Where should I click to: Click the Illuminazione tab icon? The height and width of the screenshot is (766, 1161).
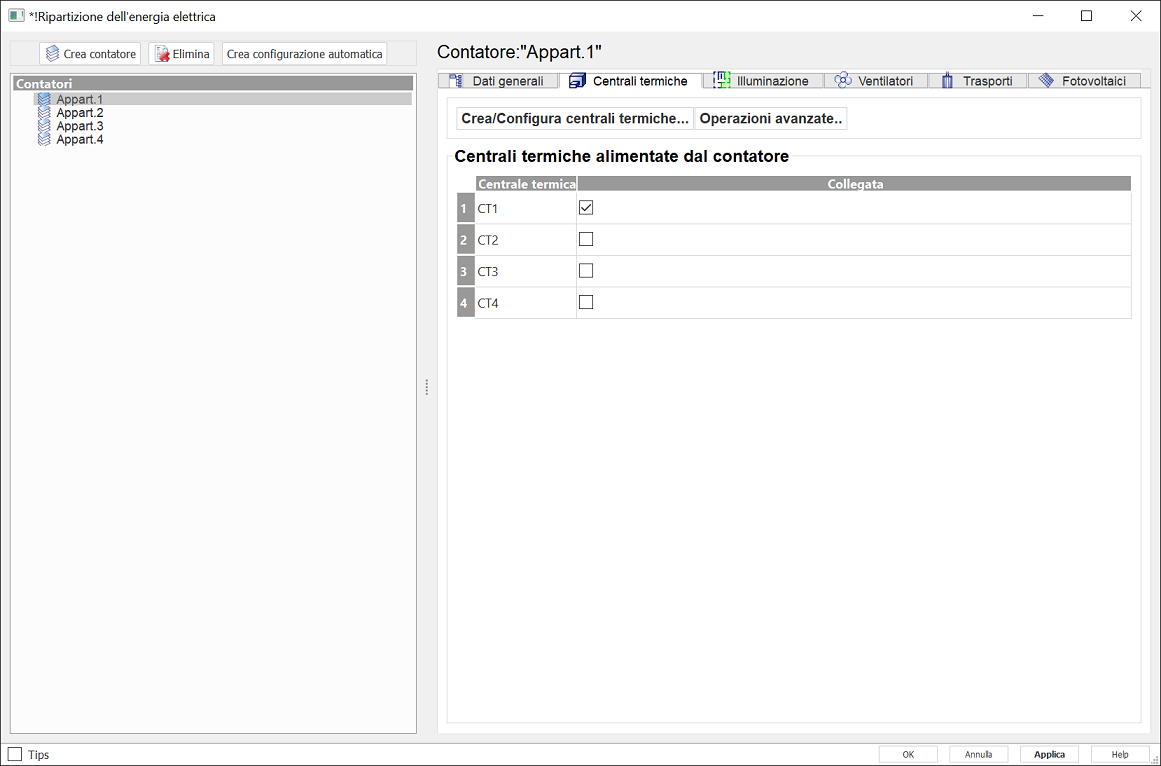(722, 80)
